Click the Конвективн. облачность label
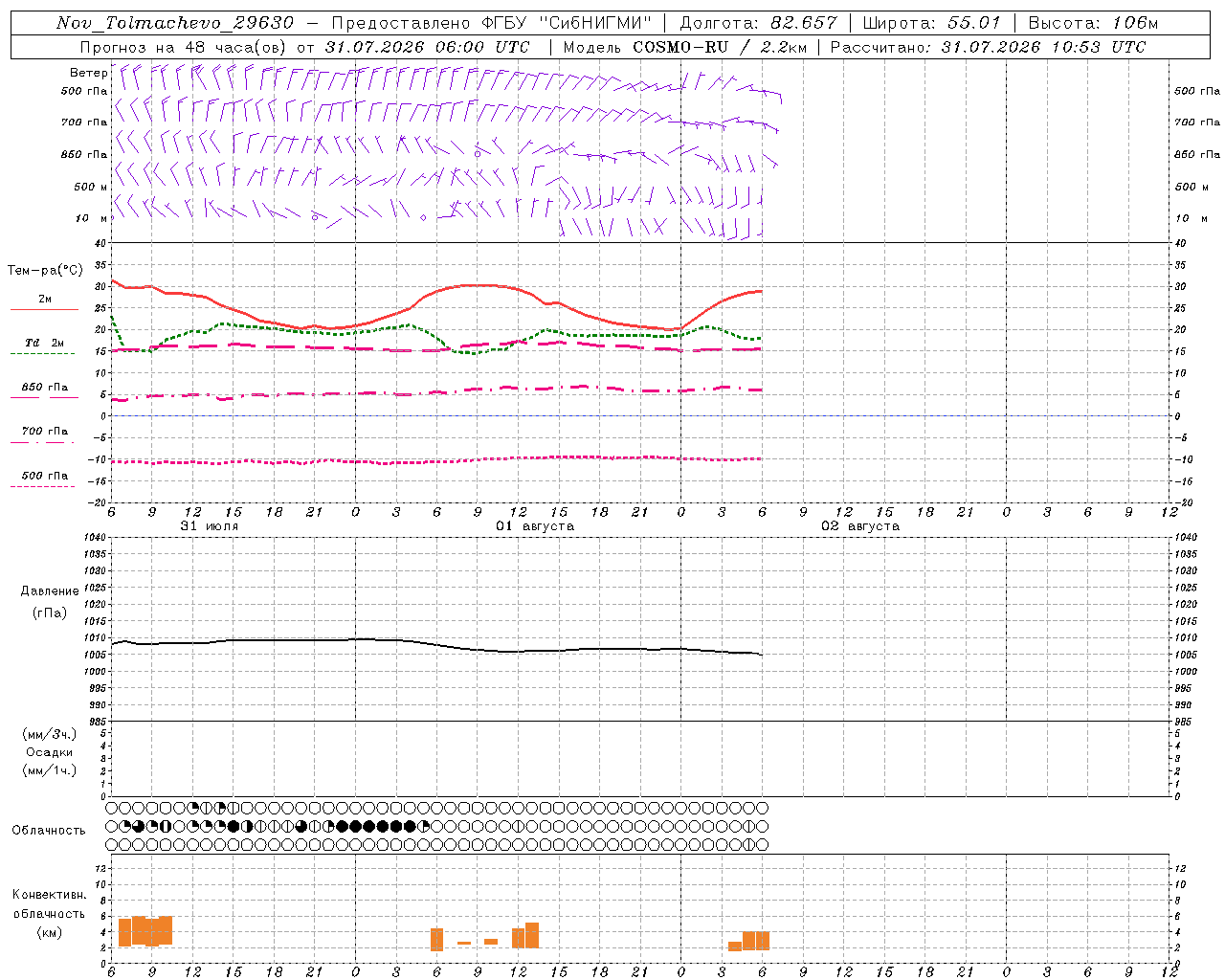The width and height of the screenshot is (1225, 980). pos(49,913)
